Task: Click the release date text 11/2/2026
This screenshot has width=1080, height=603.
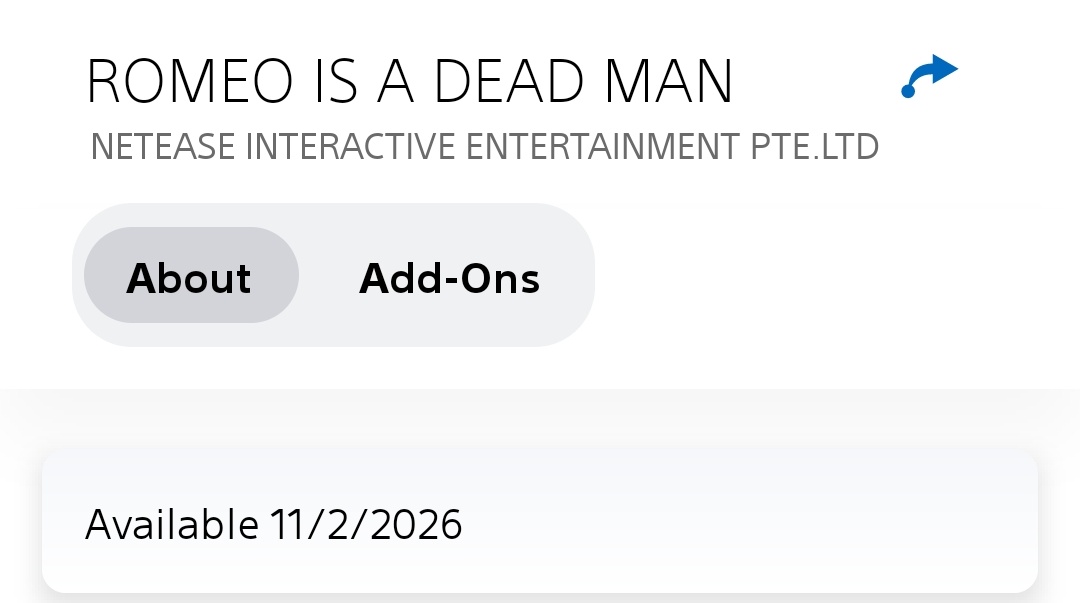Action: click(x=366, y=524)
